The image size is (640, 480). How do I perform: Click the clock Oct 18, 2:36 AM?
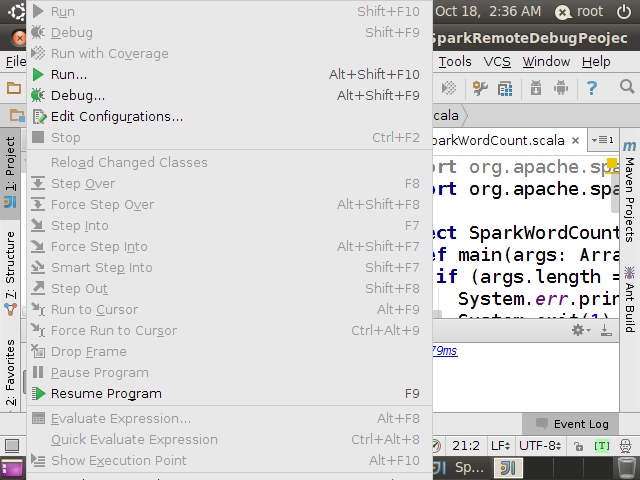pyautogui.click(x=488, y=11)
